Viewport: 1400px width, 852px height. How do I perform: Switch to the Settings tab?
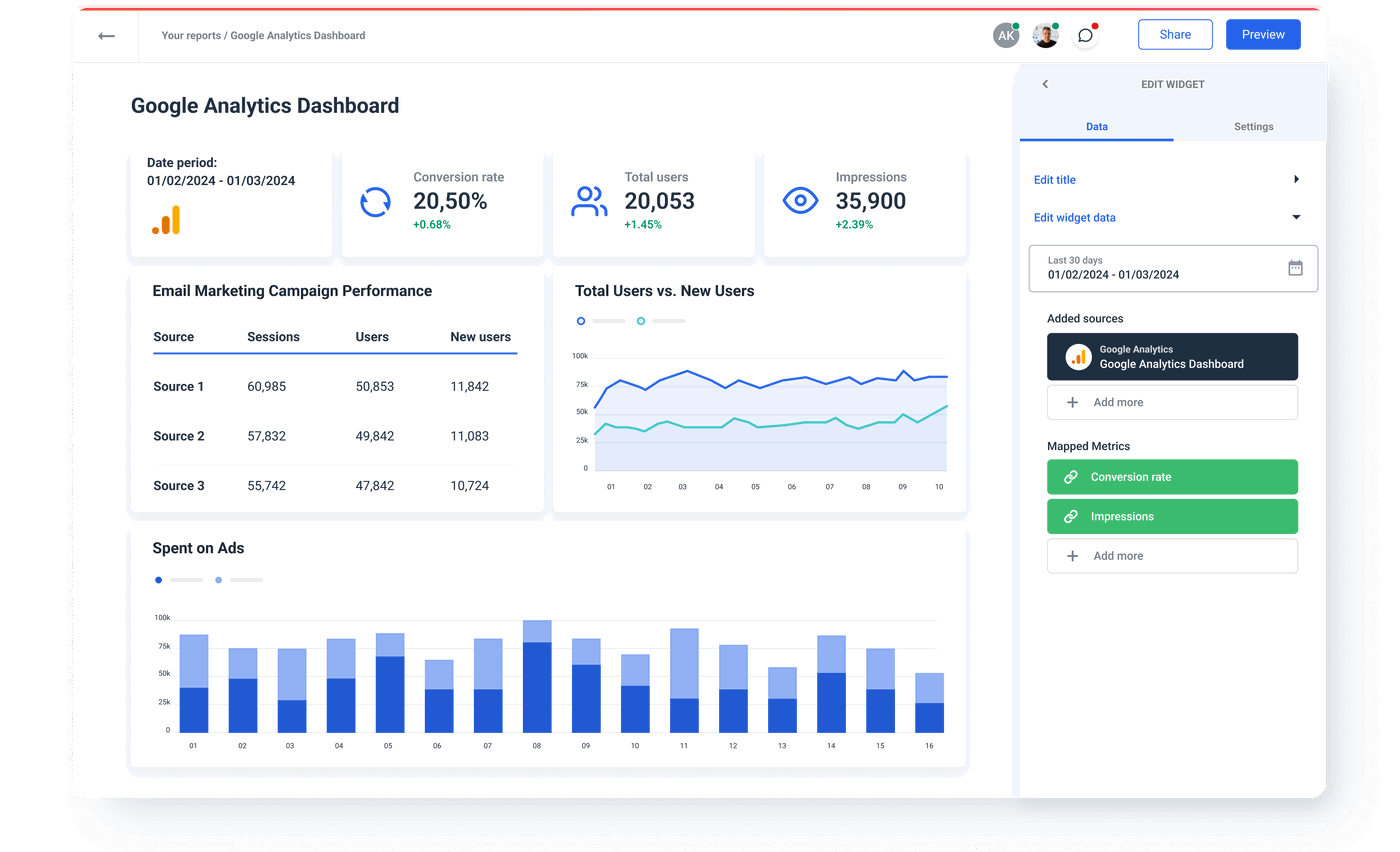1253,127
